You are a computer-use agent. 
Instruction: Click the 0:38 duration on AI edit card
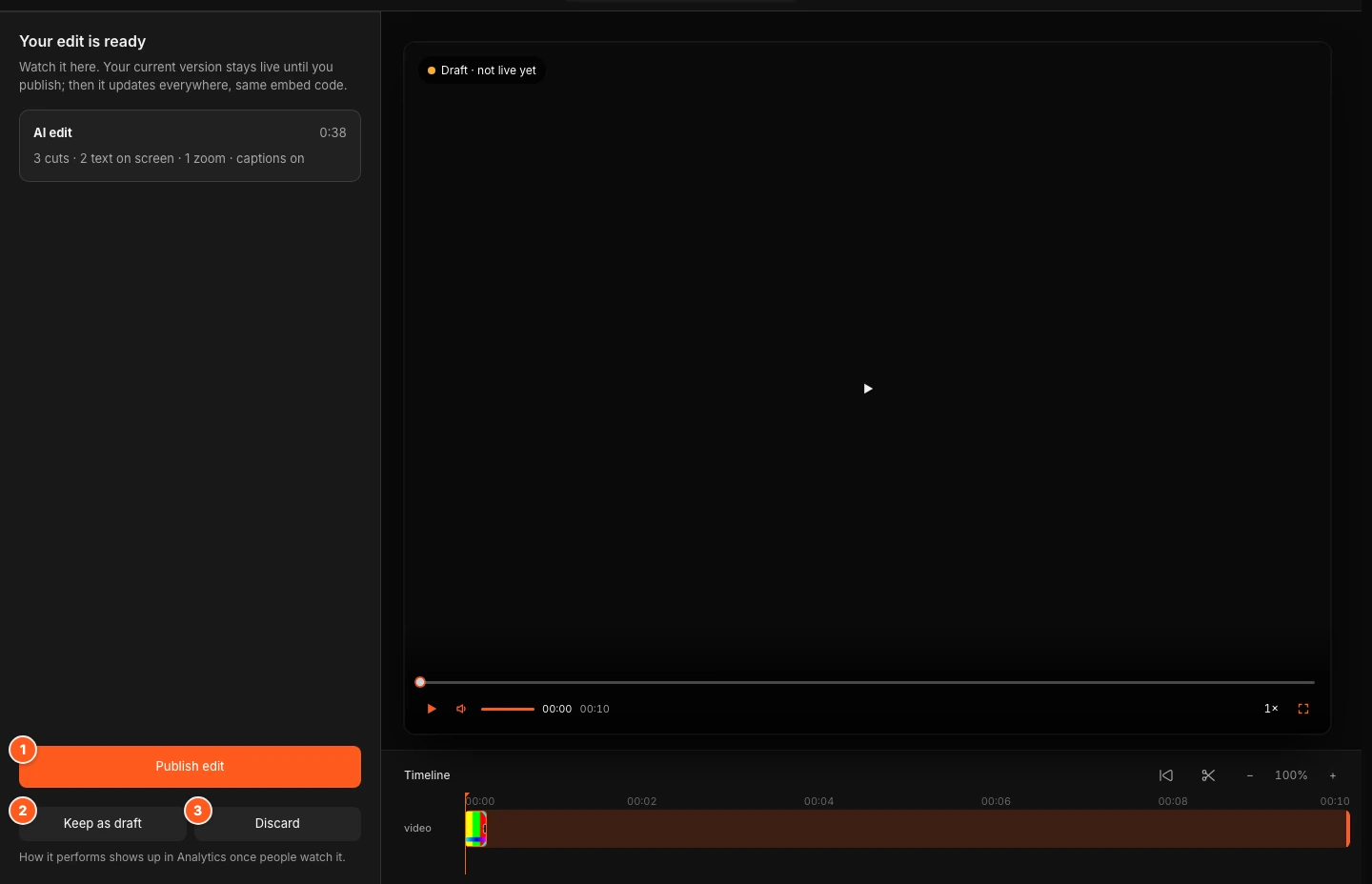[x=333, y=132]
